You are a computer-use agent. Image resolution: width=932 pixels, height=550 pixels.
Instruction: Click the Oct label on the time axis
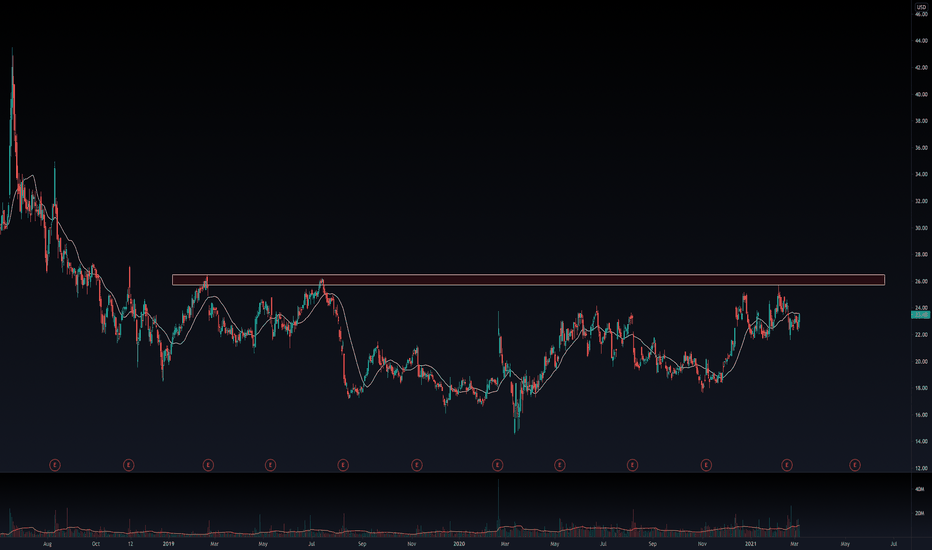coord(96,543)
